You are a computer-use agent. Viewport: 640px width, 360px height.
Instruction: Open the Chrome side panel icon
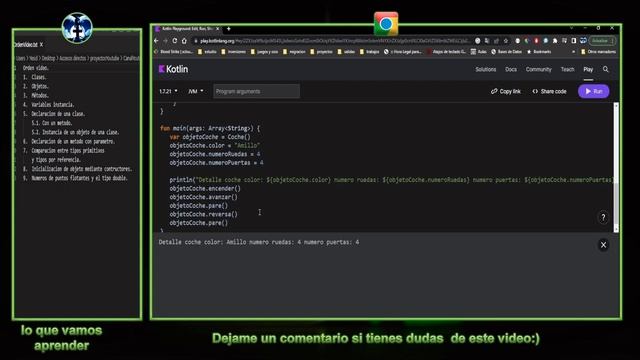coord(574,41)
